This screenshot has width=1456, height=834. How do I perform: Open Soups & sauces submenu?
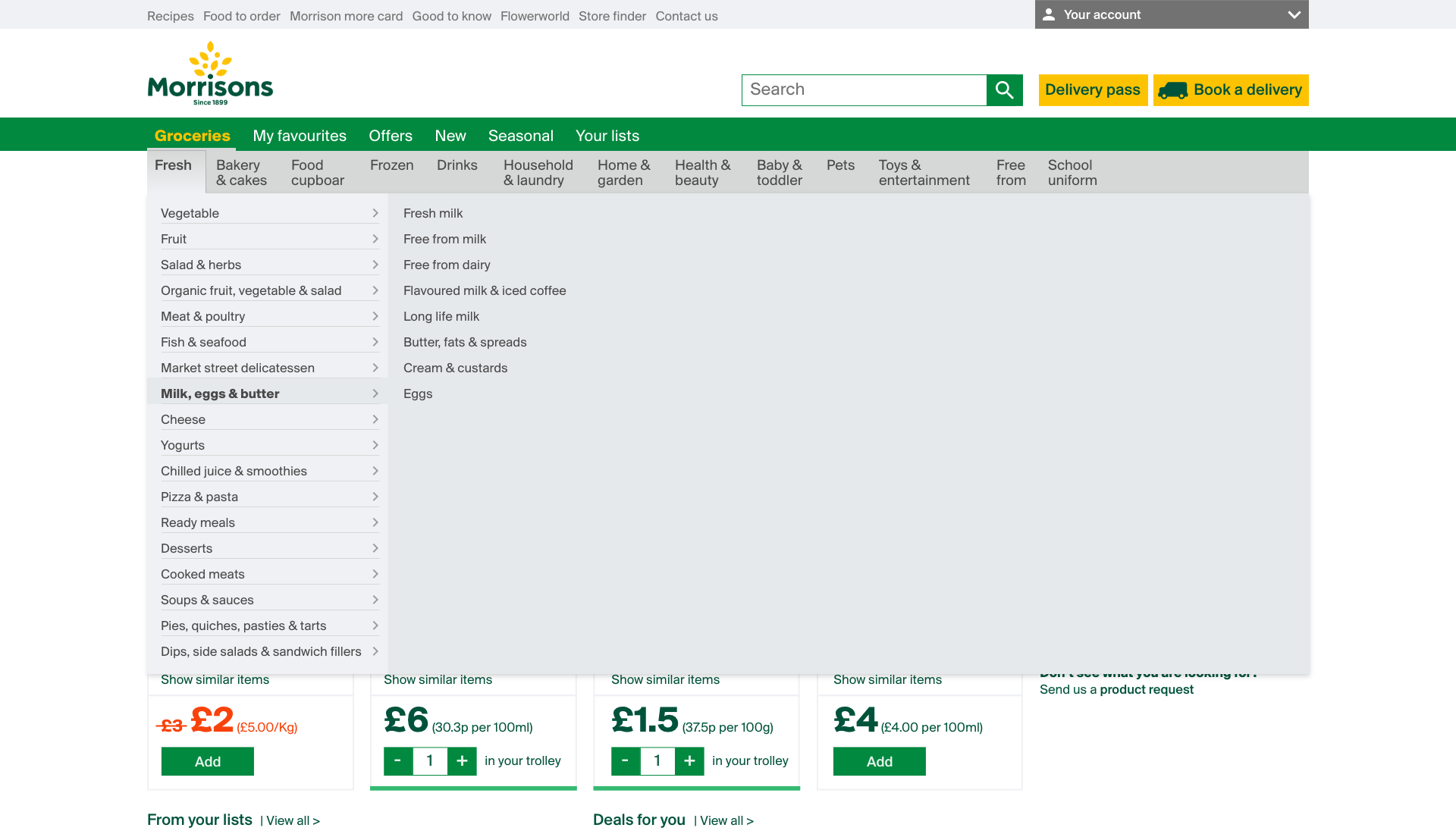(x=269, y=600)
